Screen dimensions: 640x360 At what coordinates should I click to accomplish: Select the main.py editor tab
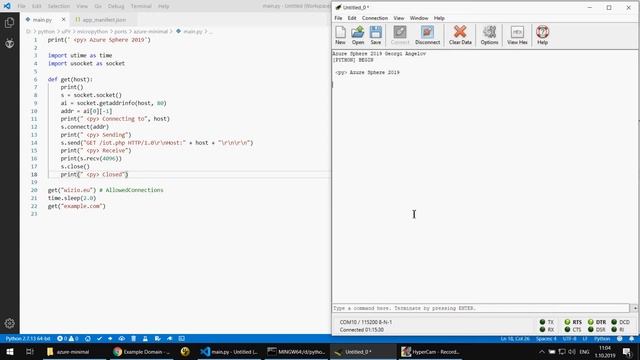(42, 20)
